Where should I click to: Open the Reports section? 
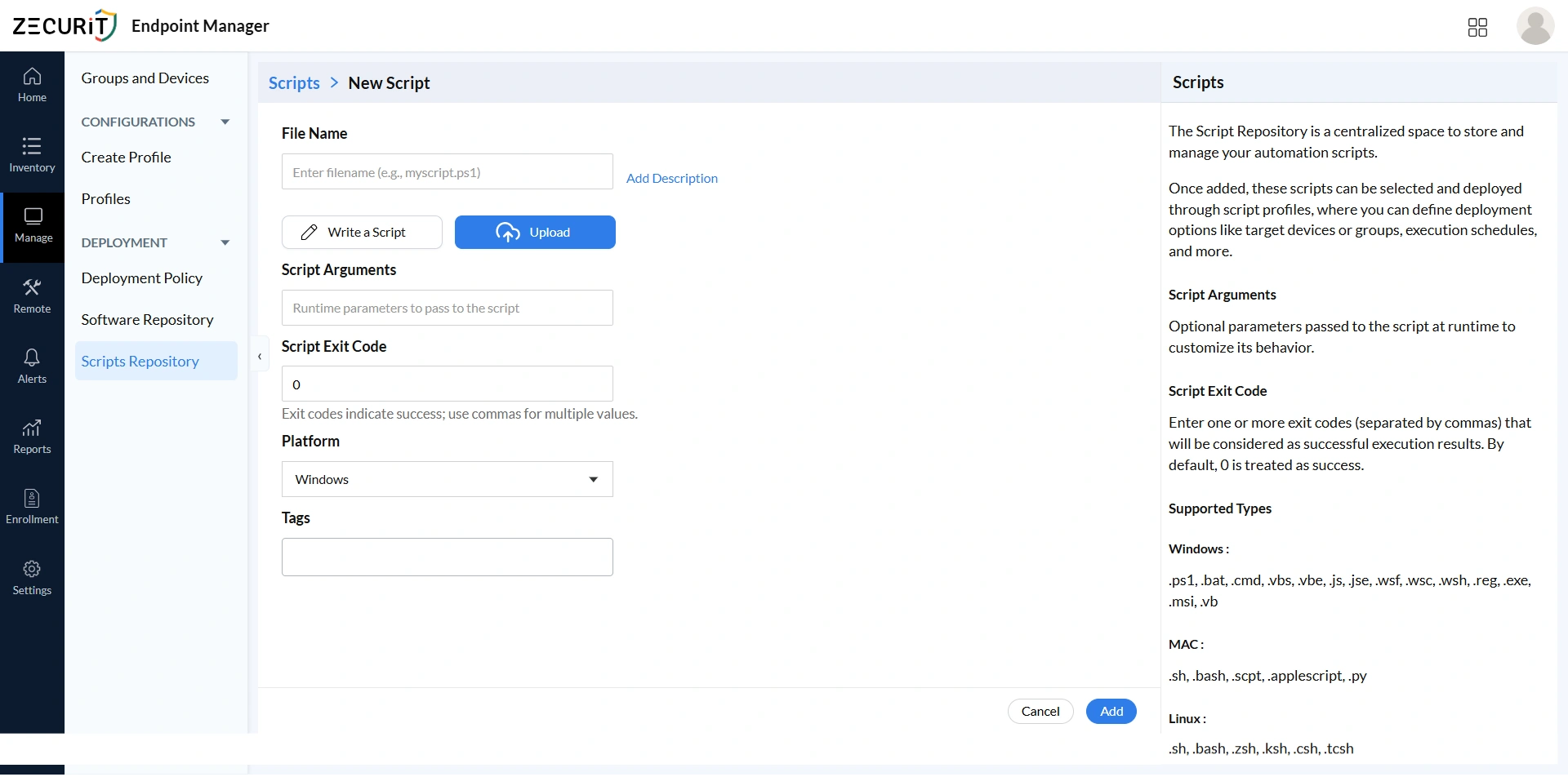(31, 437)
